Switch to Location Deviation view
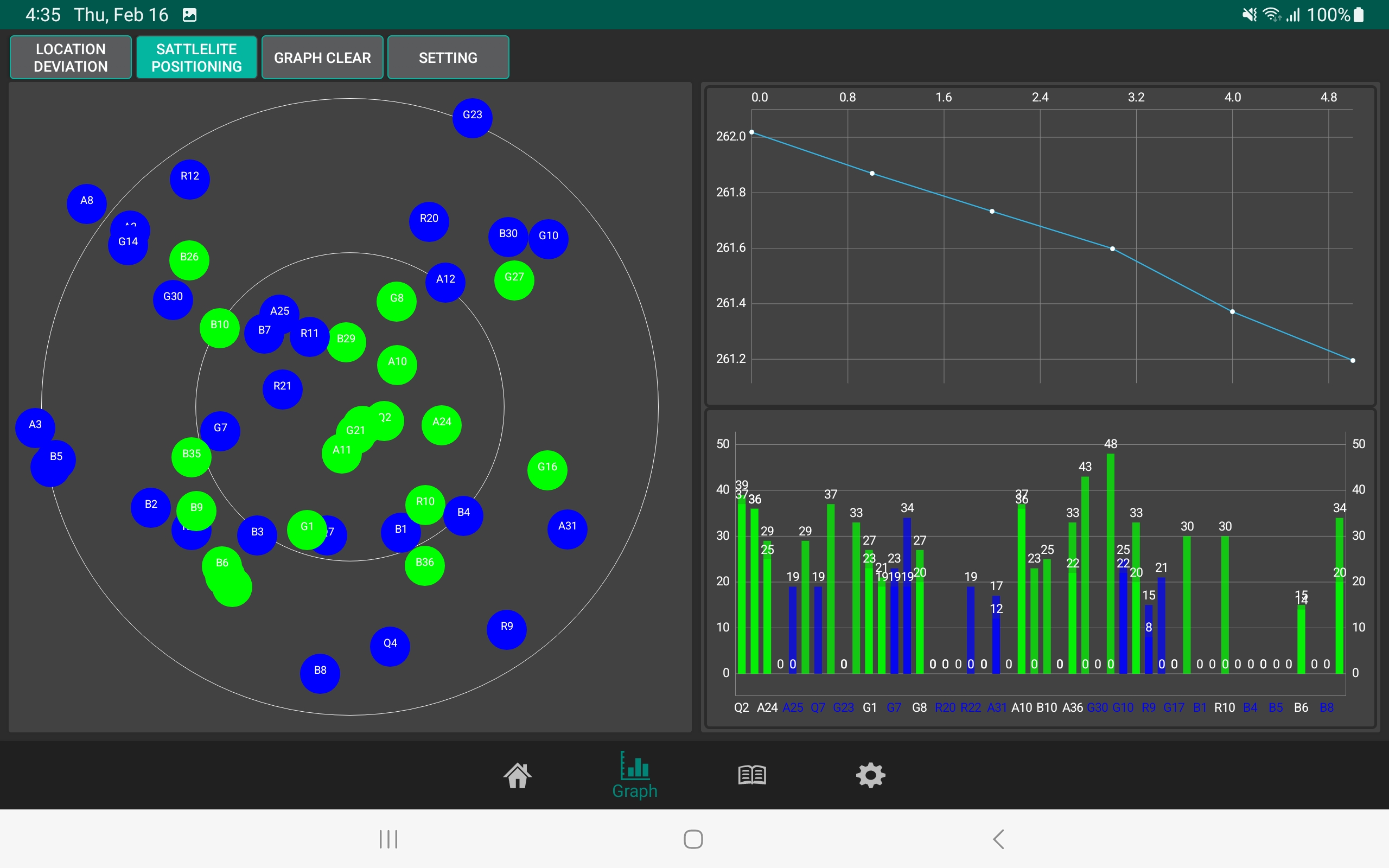The height and width of the screenshot is (868, 1389). tap(71, 58)
